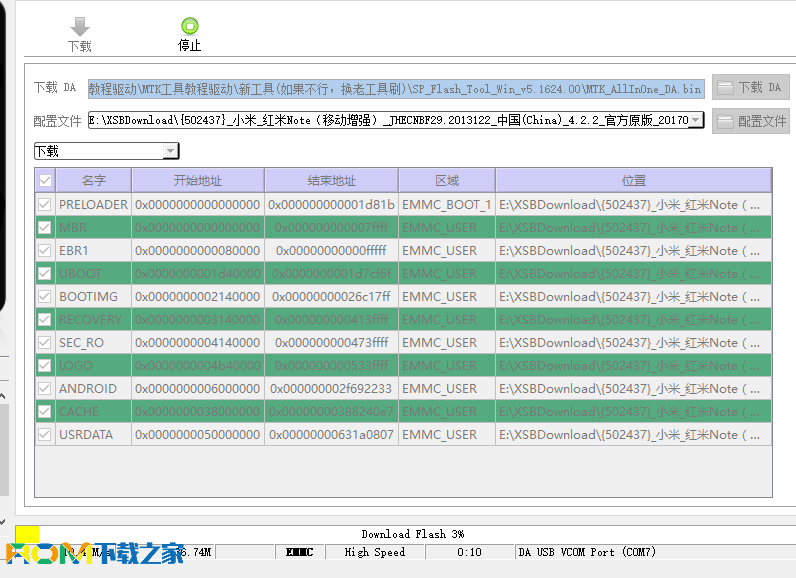Click the USRDATA location path cell
The height and width of the screenshot is (578, 796).
[x=634, y=434]
